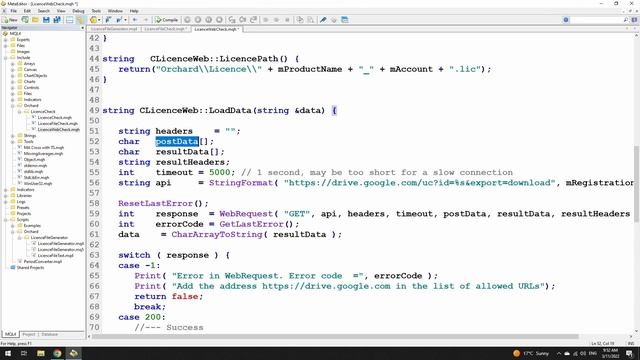Click the highlighted postData variable on line 52

(177, 141)
